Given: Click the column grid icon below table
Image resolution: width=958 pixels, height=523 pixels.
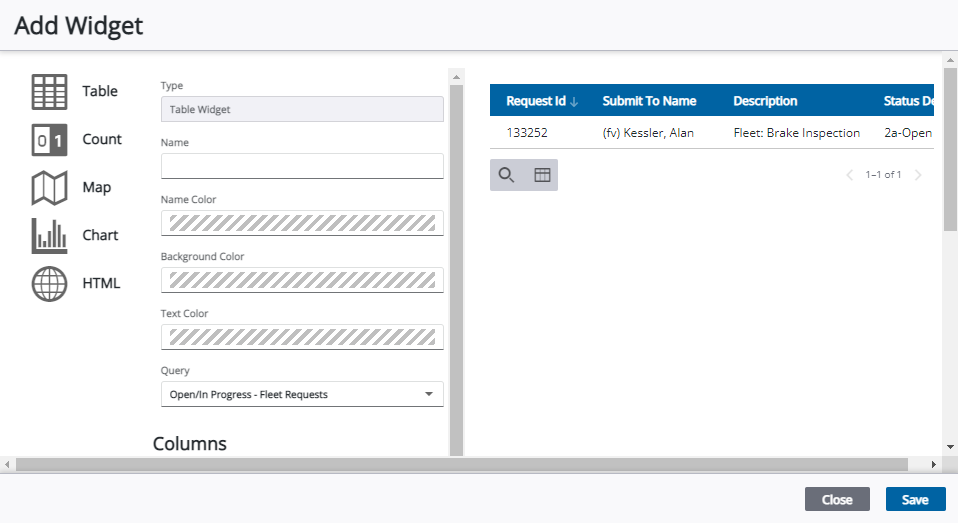Looking at the screenshot, I should 542,175.
